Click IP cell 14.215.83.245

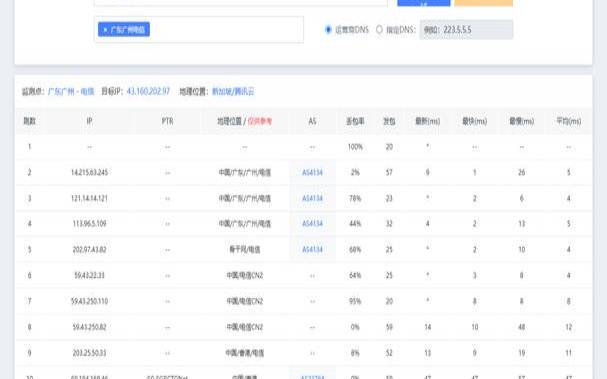(89, 173)
